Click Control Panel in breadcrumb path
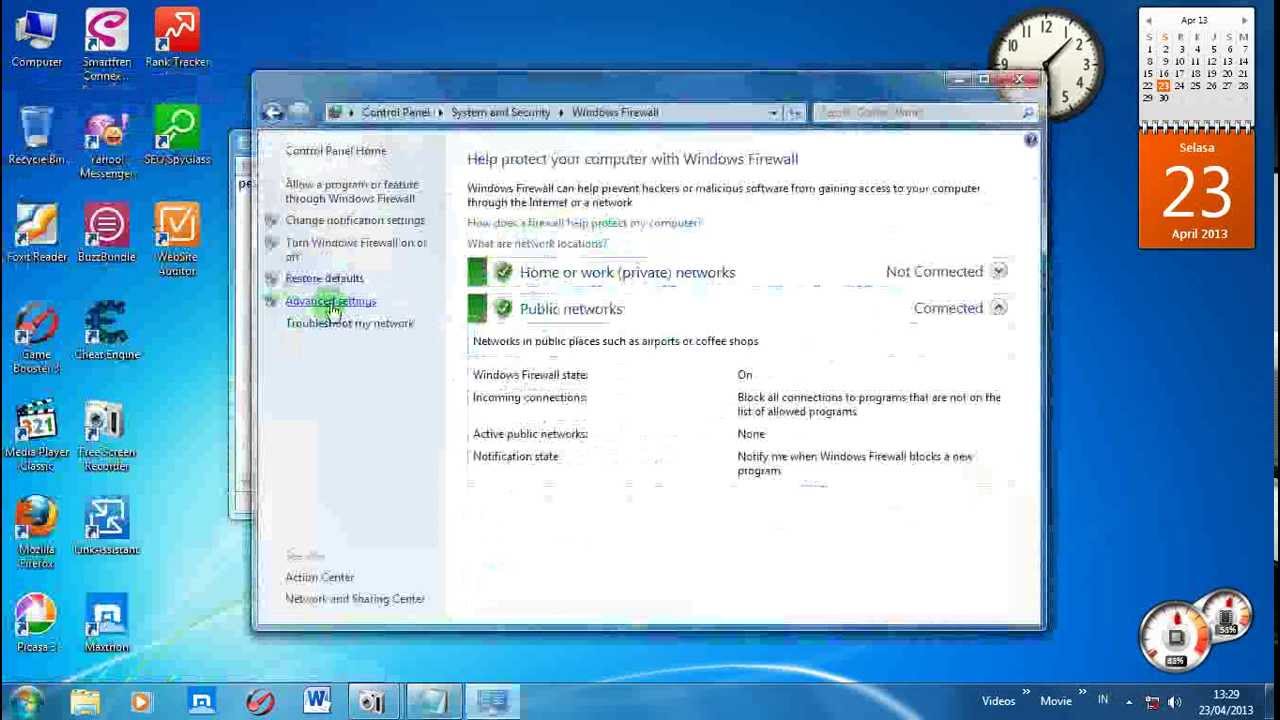This screenshot has height=720, width=1280. click(395, 112)
